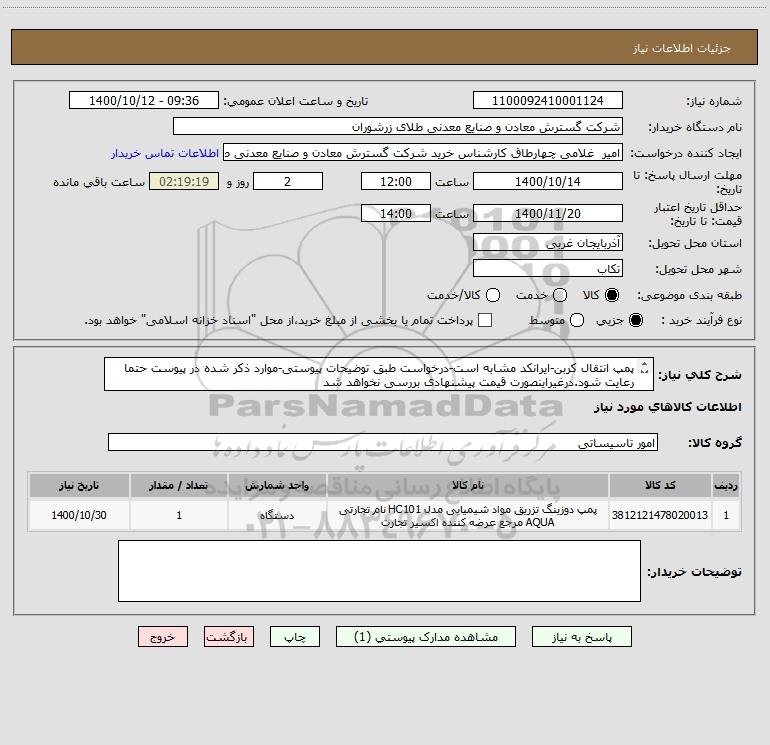This screenshot has height=745, width=770.
Task: Click the پاسخ به نیاز button
Action: [581, 636]
